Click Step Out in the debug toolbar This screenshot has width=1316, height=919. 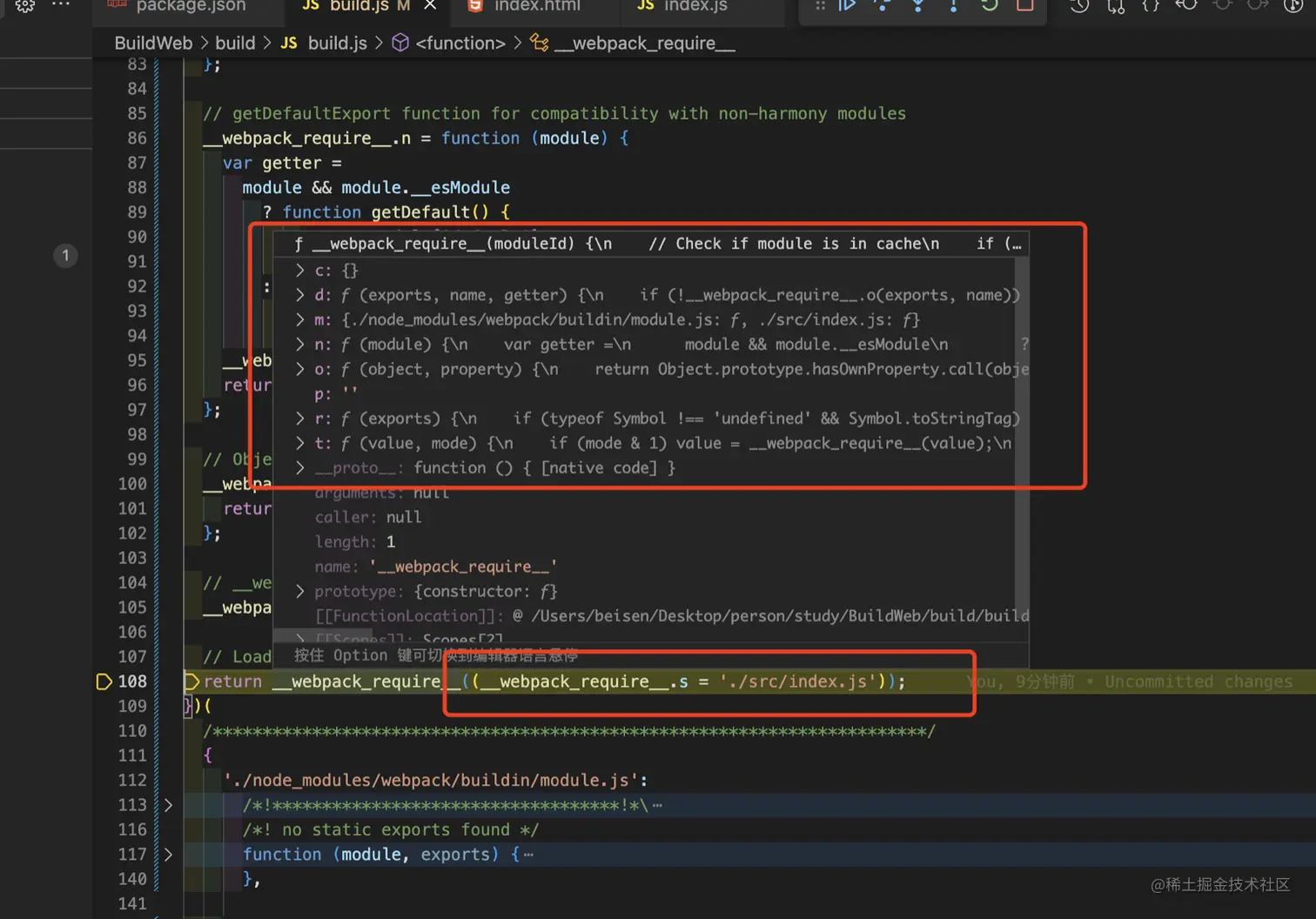(954, 5)
